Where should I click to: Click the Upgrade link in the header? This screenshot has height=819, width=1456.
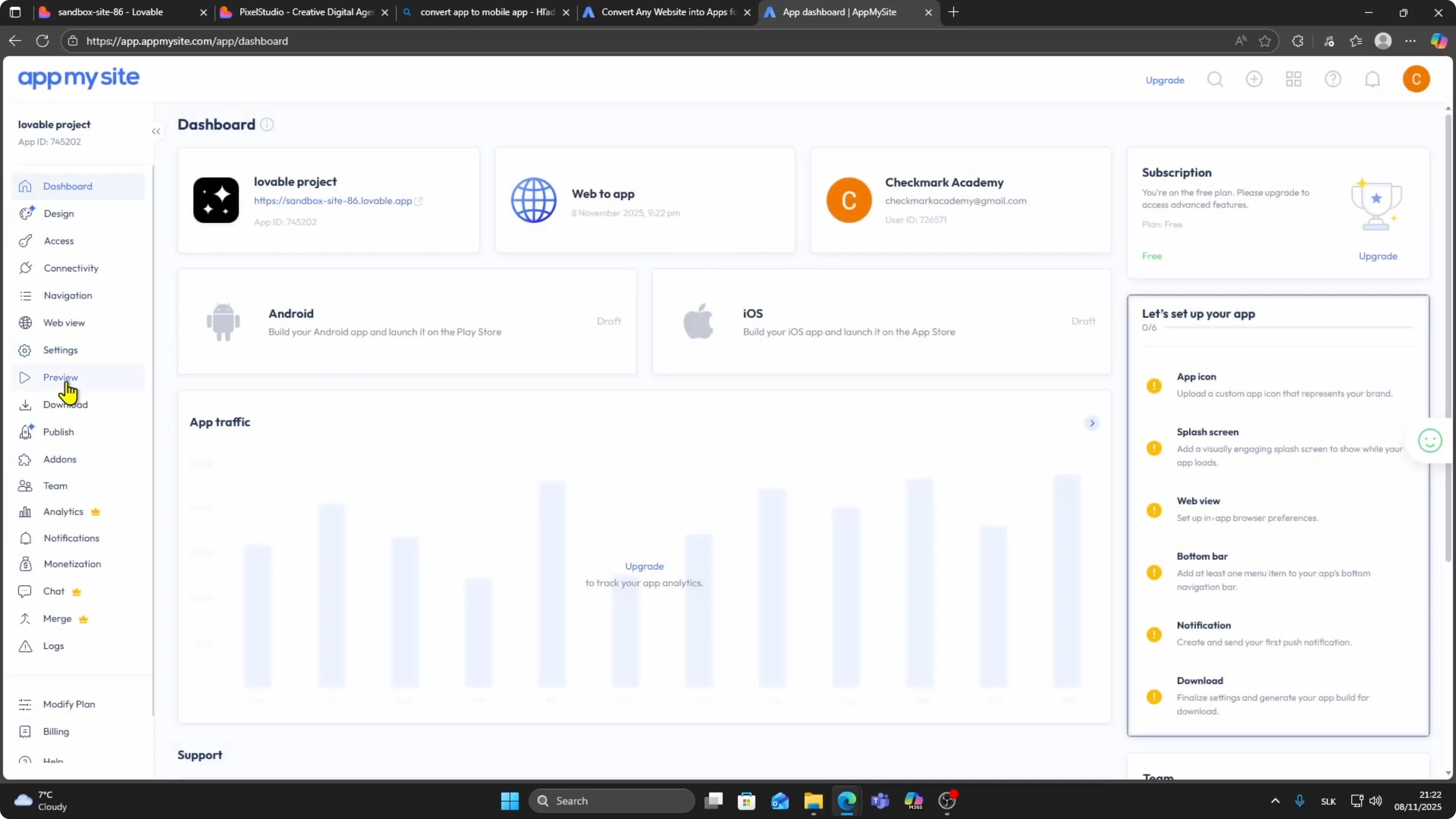point(1164,80)
